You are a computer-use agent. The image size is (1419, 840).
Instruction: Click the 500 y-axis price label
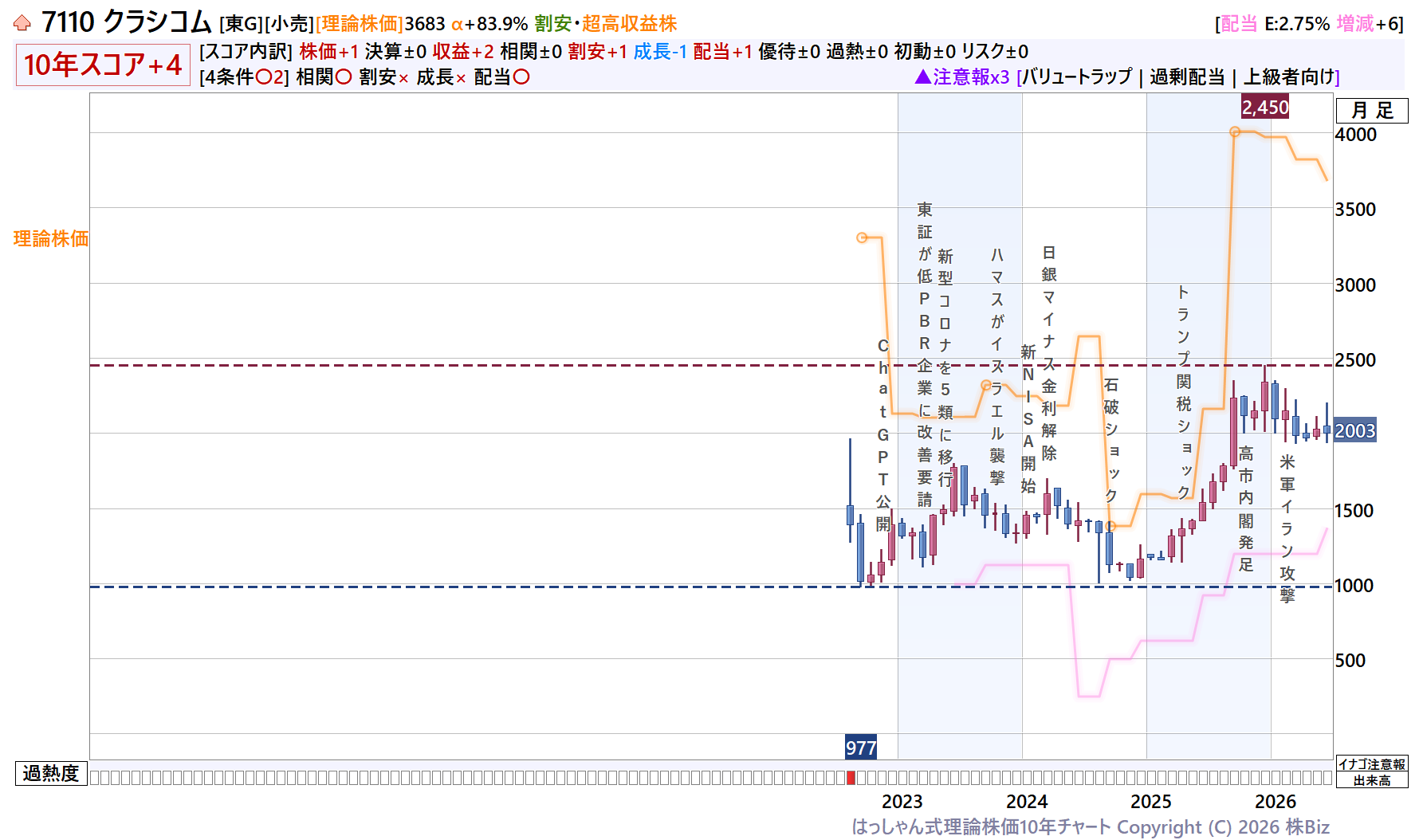point(1350,661)
